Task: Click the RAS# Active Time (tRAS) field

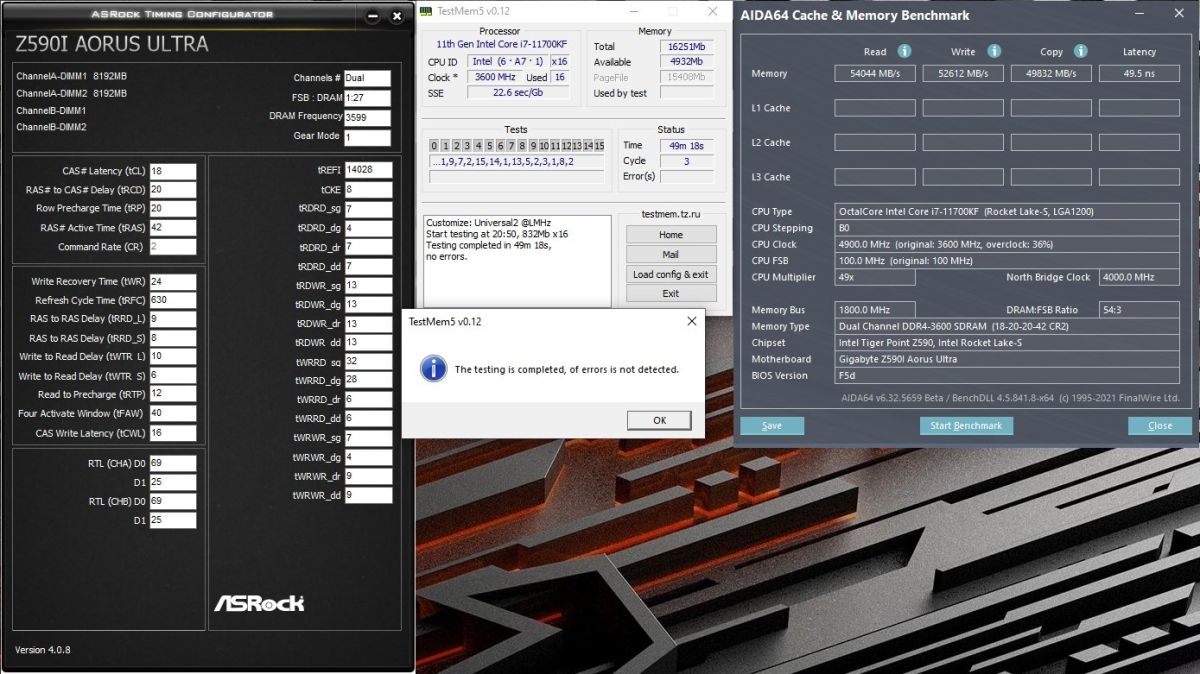Action: click(172, 228)
